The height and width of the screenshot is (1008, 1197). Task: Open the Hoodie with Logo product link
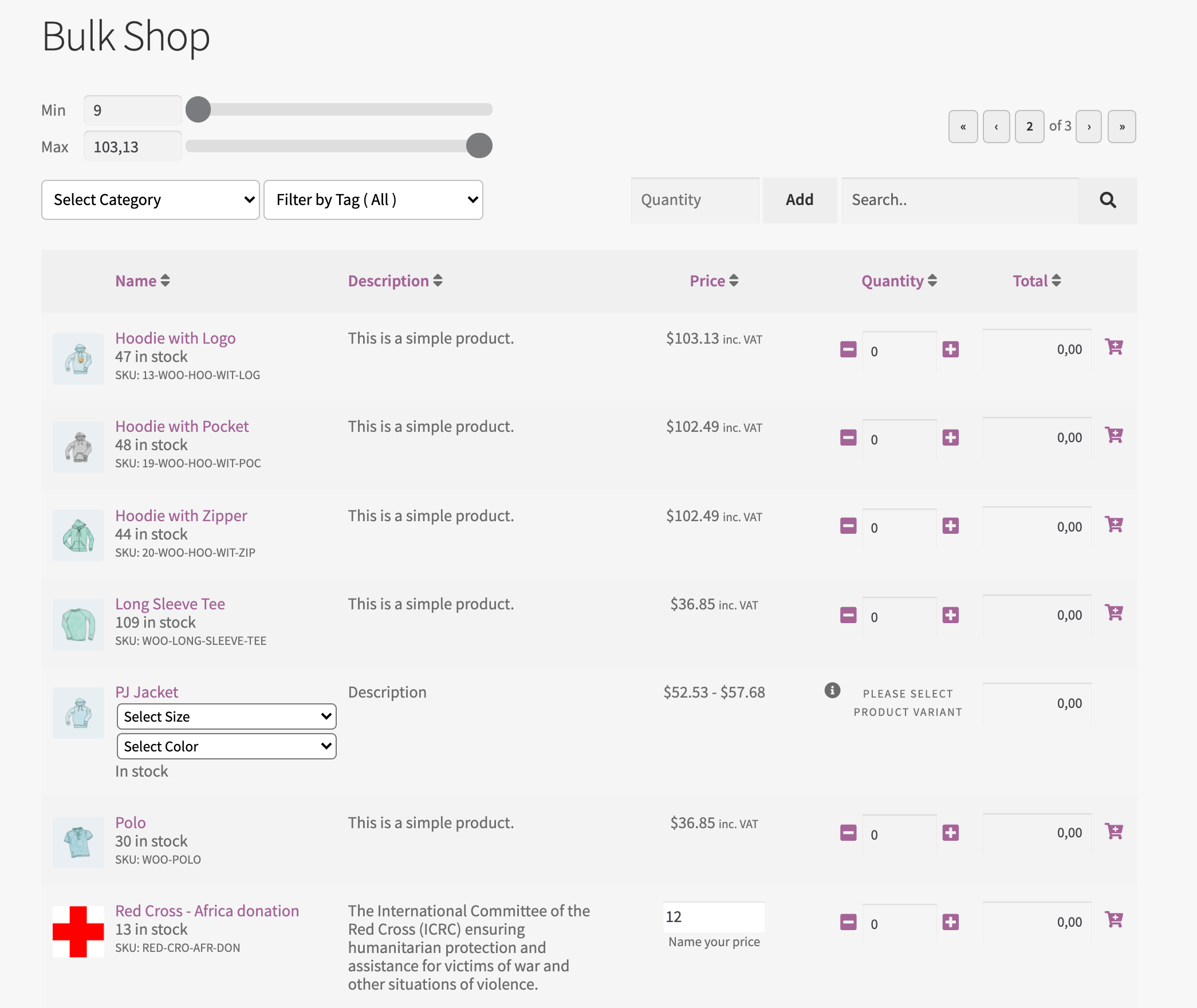click(x=175, y=338)
